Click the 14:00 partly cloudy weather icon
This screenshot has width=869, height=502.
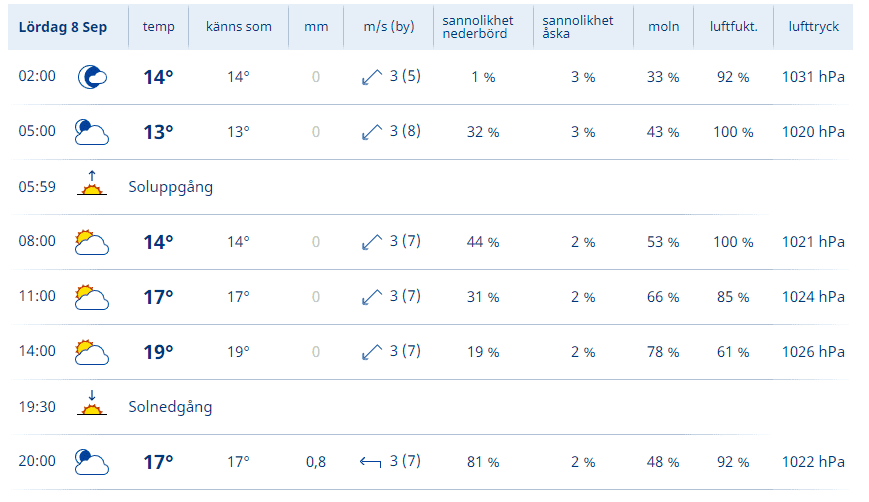[x=92, y=352]
